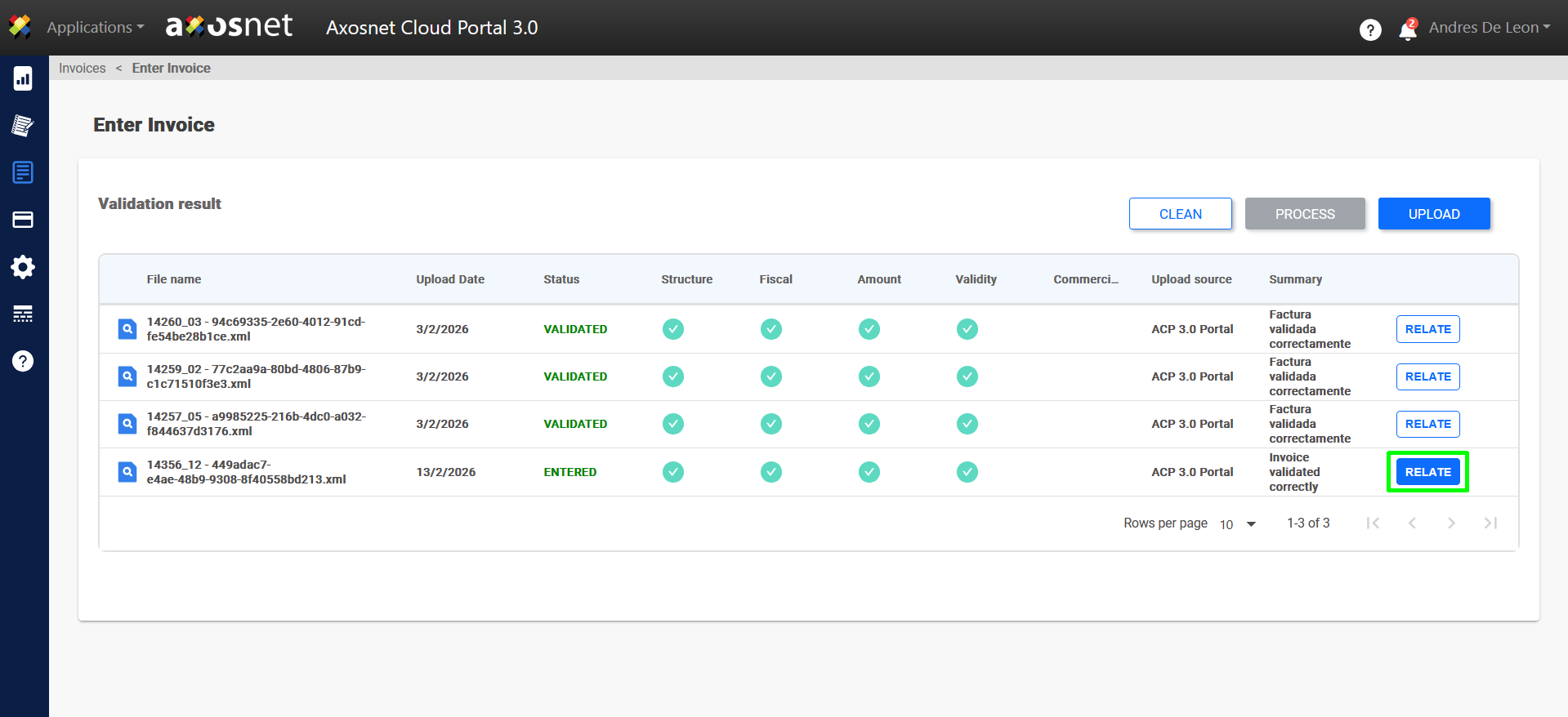This screenshot has height=717, width=1568.
Task: Click the stacked papers sidebar icon
Action: [x=23, y=126]
